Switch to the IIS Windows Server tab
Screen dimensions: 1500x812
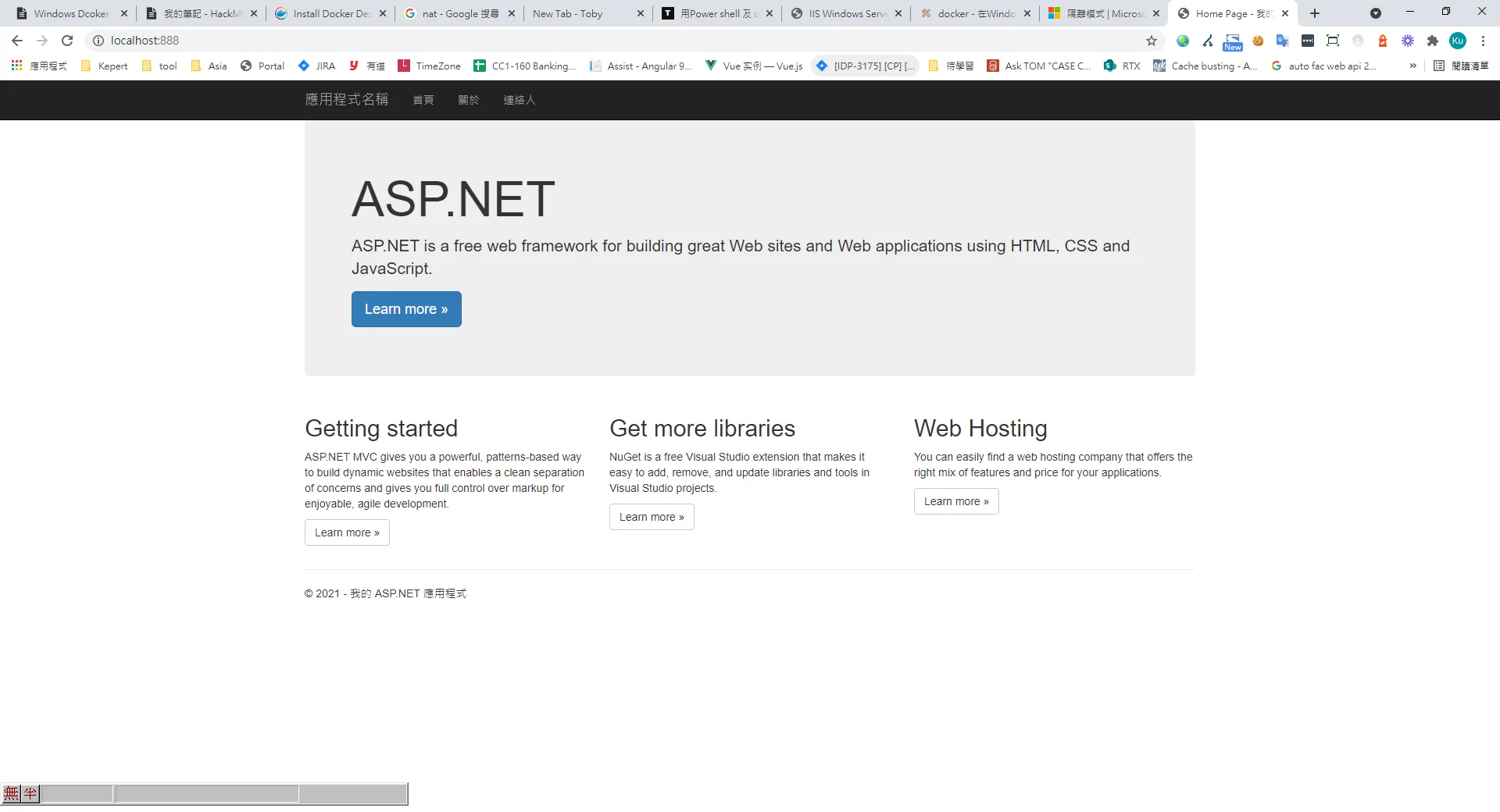845,13
